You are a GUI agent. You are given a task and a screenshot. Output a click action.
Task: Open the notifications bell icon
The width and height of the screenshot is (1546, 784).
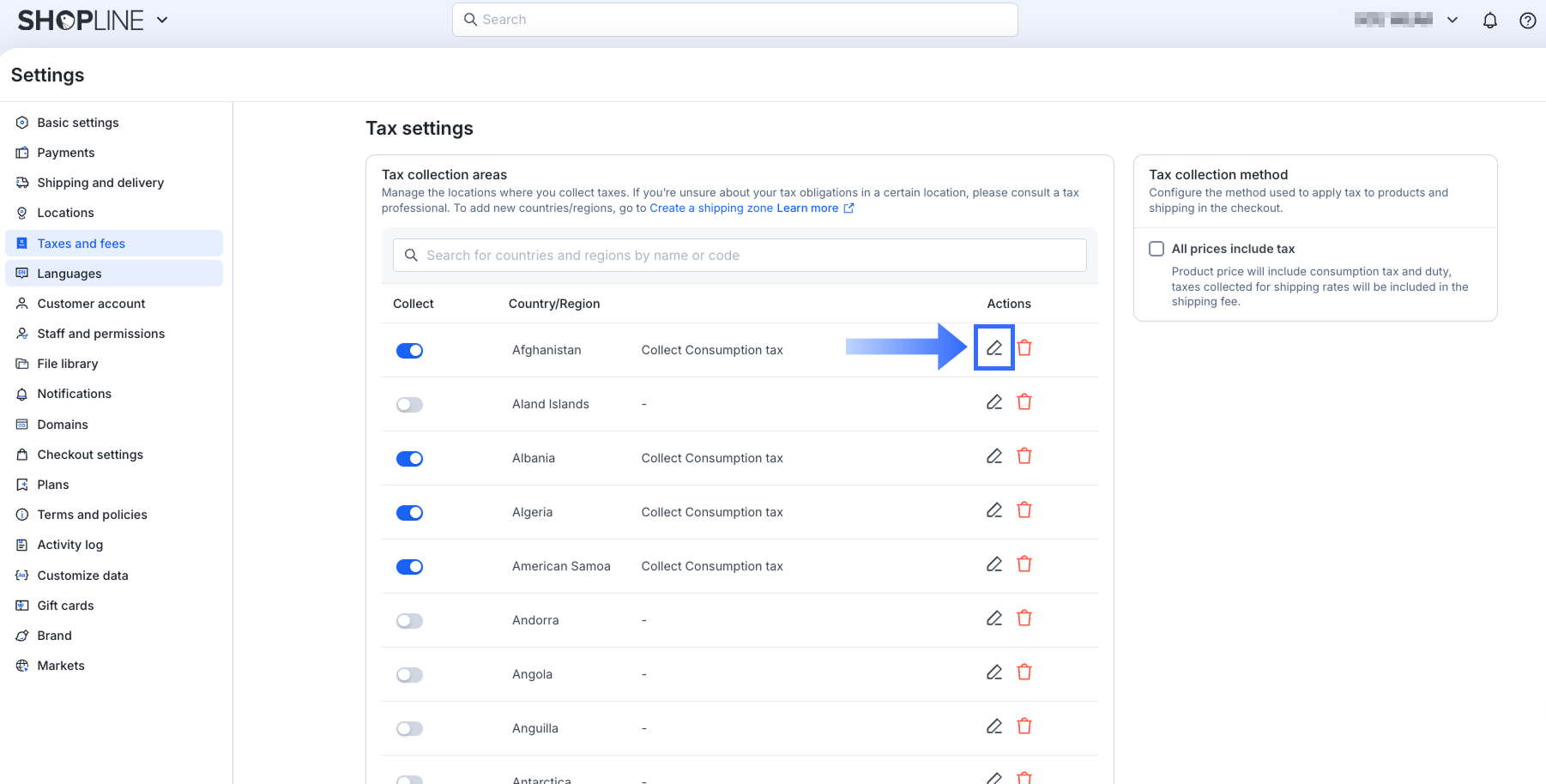[1490, 21]
